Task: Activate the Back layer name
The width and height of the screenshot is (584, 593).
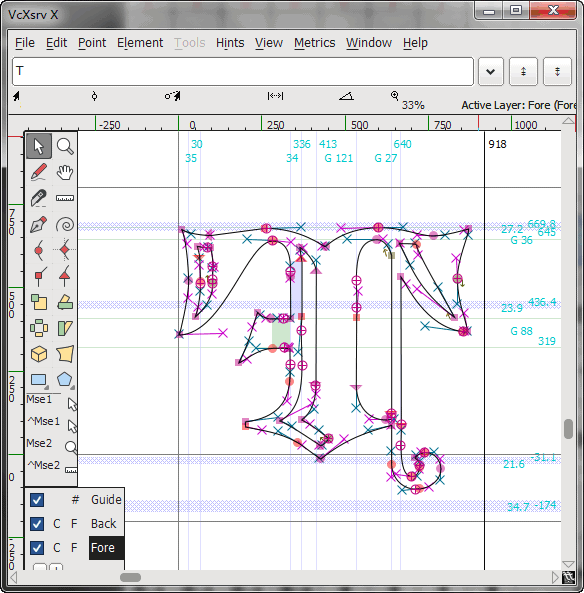Action: 103,524
